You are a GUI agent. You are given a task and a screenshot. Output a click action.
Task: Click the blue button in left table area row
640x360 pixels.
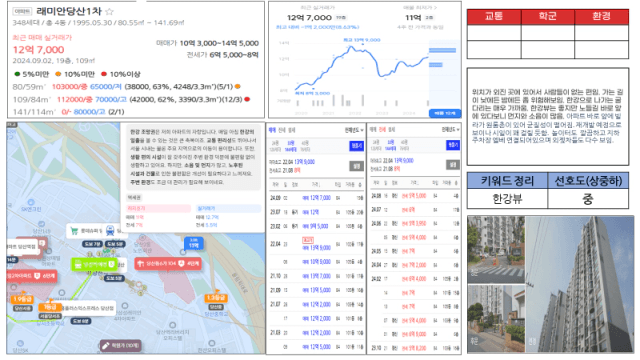click(356, 146)
